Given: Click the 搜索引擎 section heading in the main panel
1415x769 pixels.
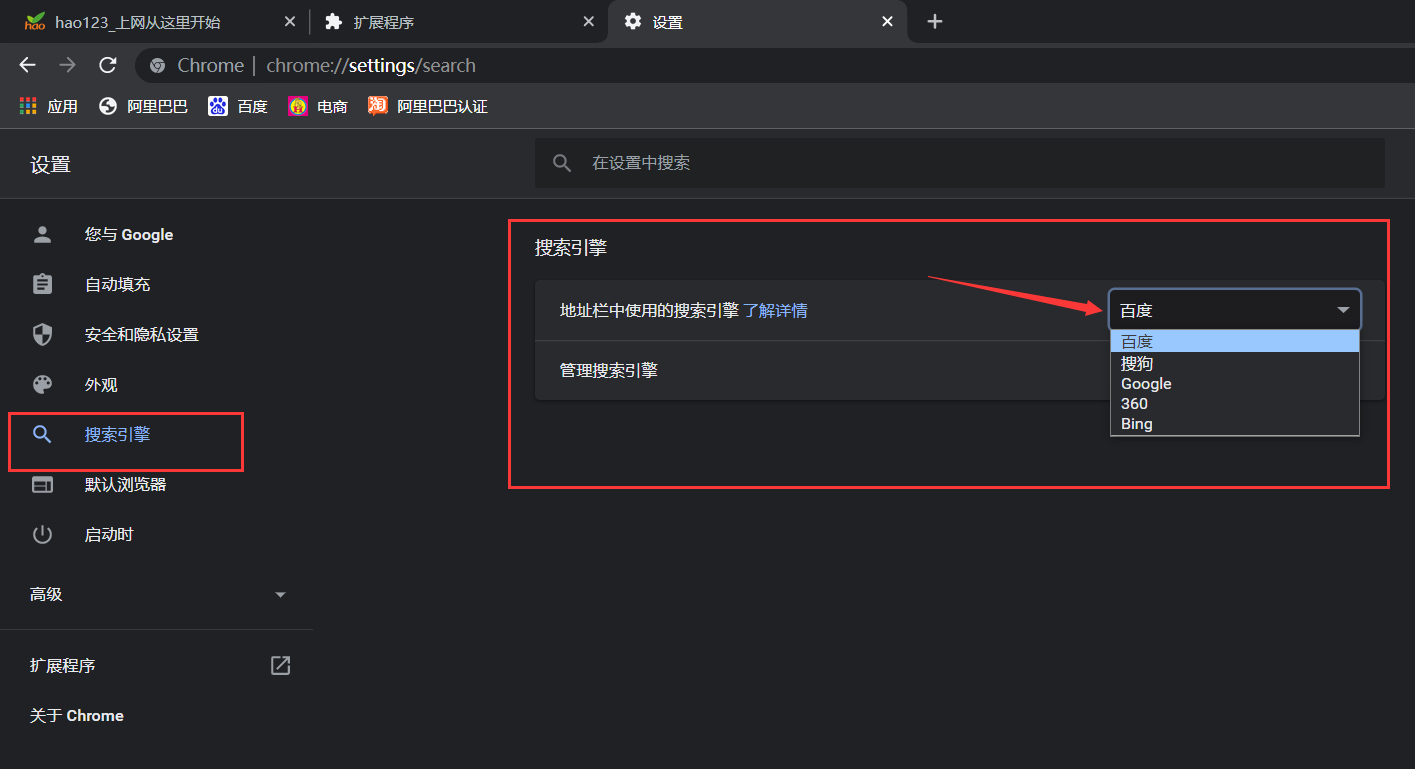Looking at the screenshot, I should coord(571,248).
